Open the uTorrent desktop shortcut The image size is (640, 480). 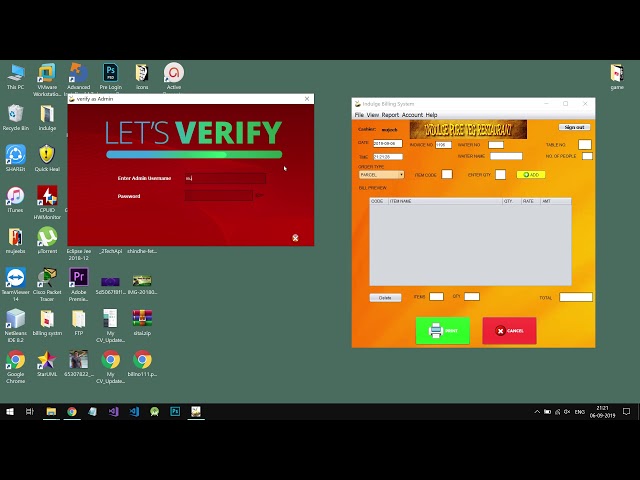click(47, 241)
